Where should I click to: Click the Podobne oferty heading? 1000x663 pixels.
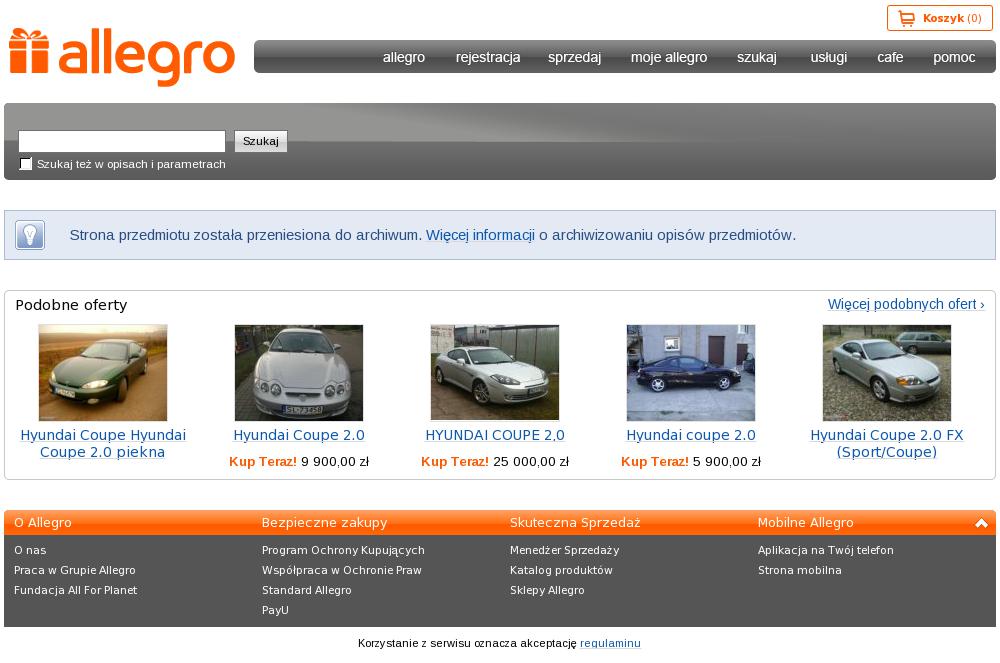tap(71, 305)
